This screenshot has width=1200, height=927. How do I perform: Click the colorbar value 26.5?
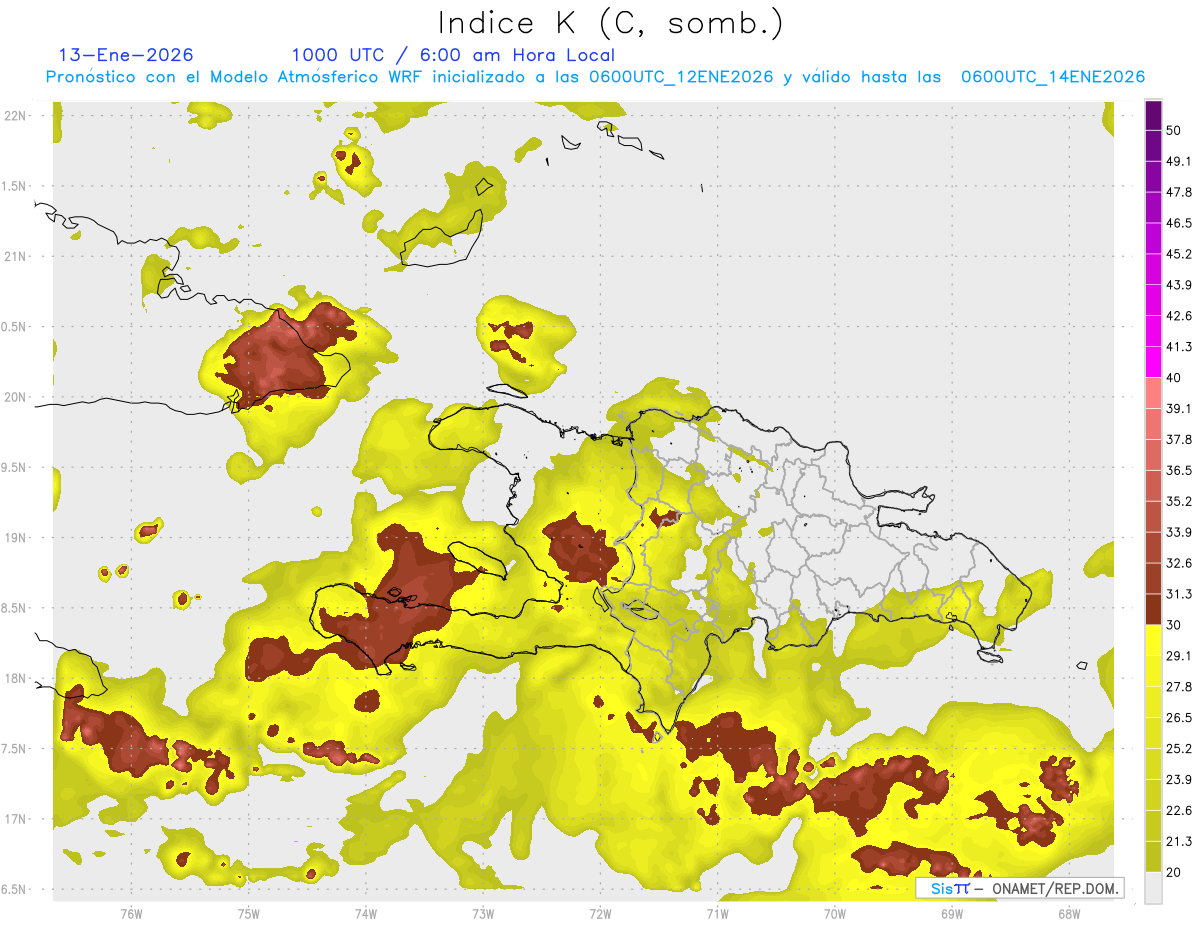(x=1179, y=718)
